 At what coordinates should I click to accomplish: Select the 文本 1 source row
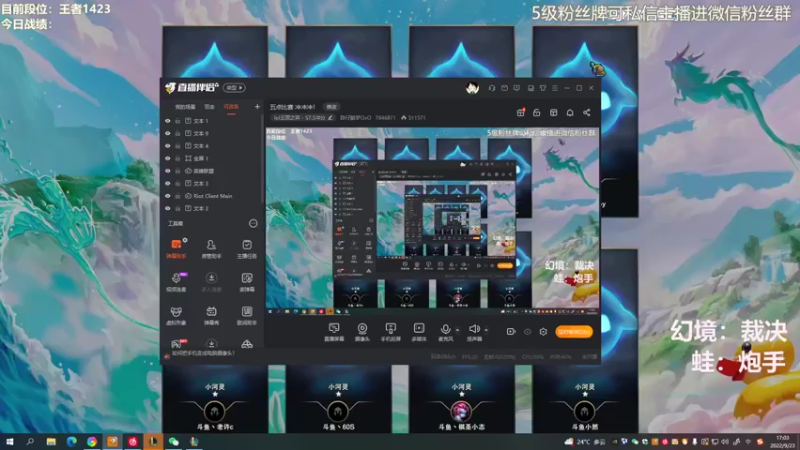click(212, 121)
